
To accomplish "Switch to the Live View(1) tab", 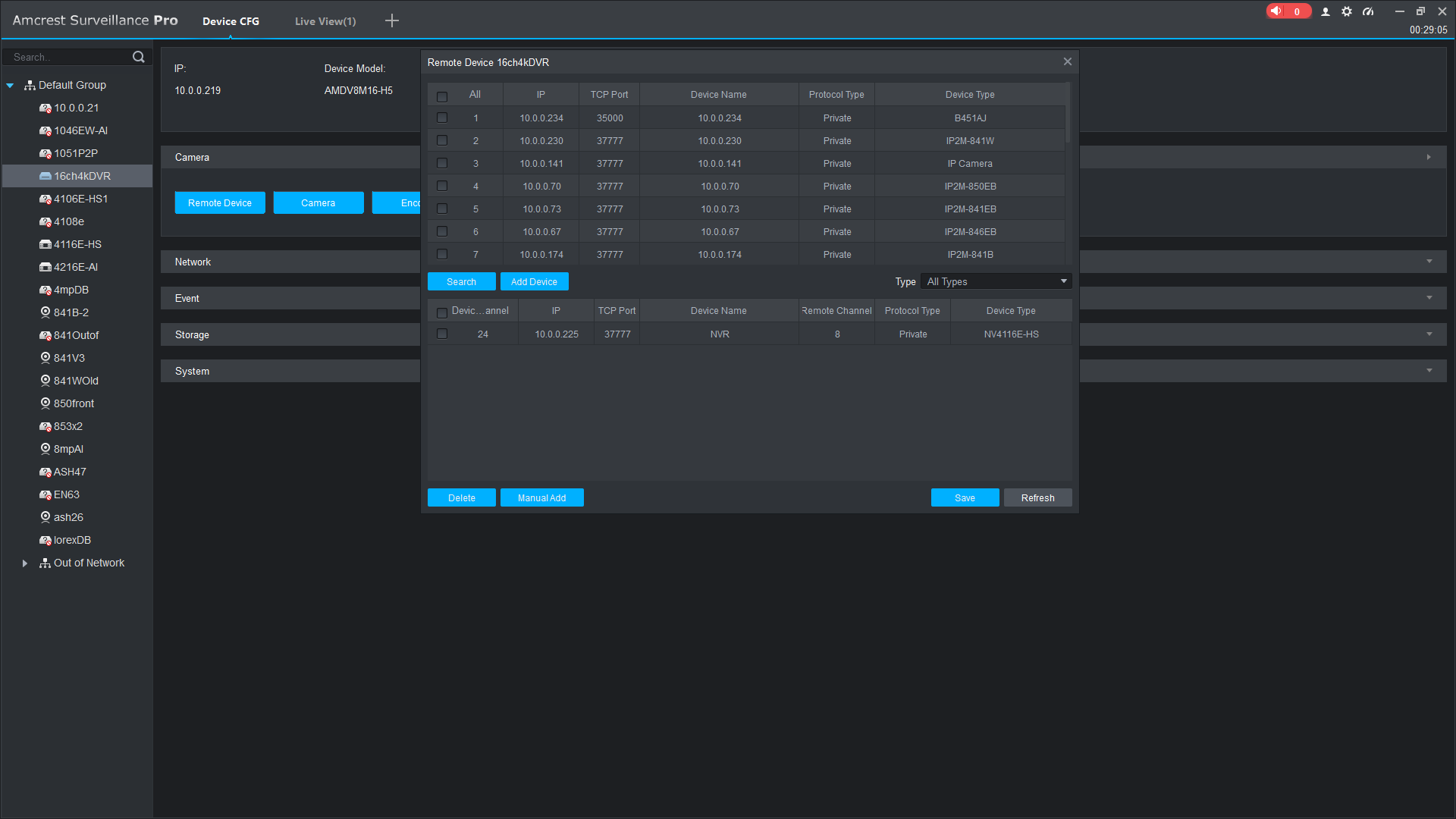I will [325, 21].
